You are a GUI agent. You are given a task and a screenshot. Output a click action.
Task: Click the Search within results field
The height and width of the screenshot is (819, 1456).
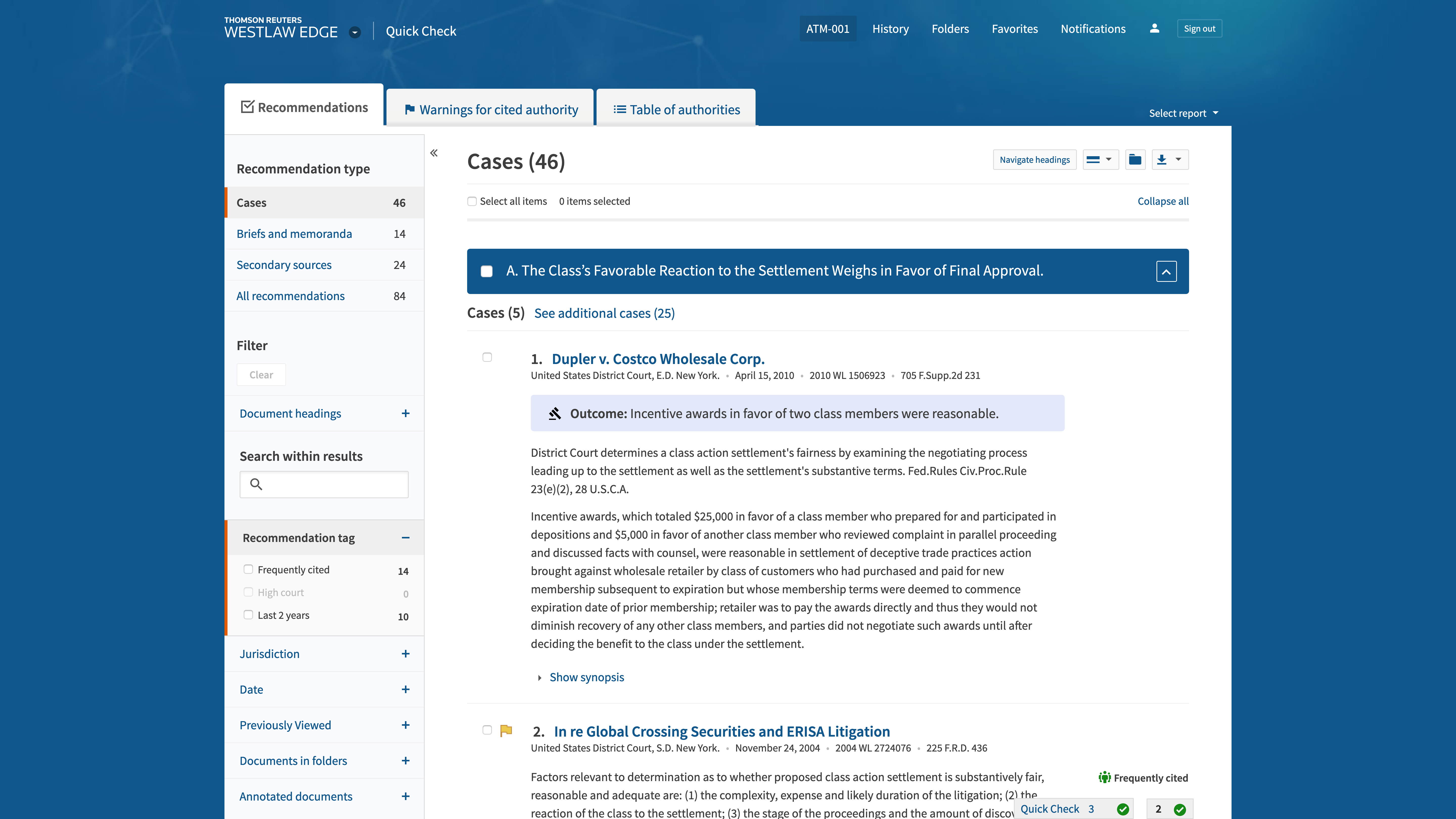(x=333, y=484)
